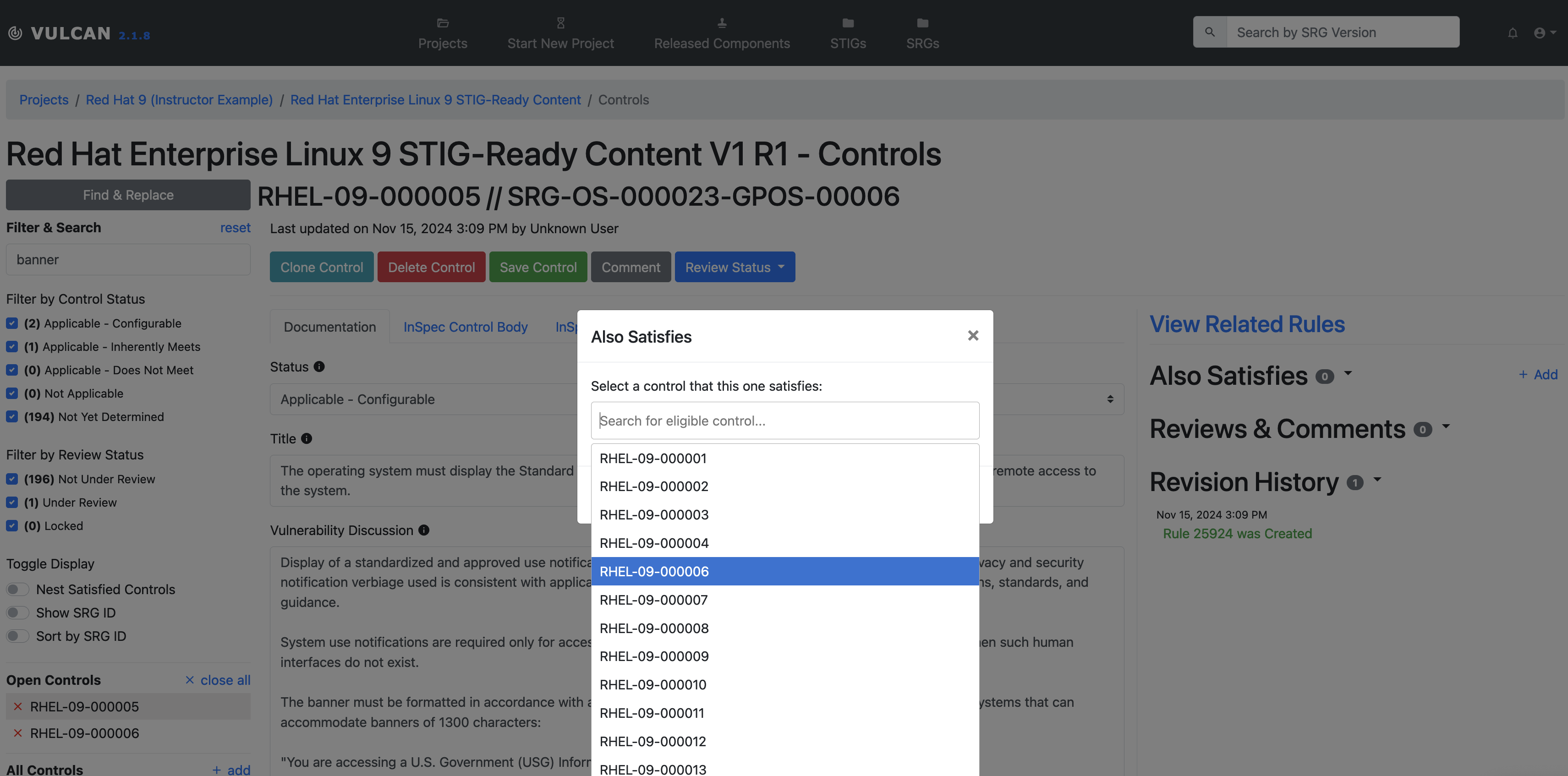
Task: Open the user account menu icon
Action: point(1540,33)
